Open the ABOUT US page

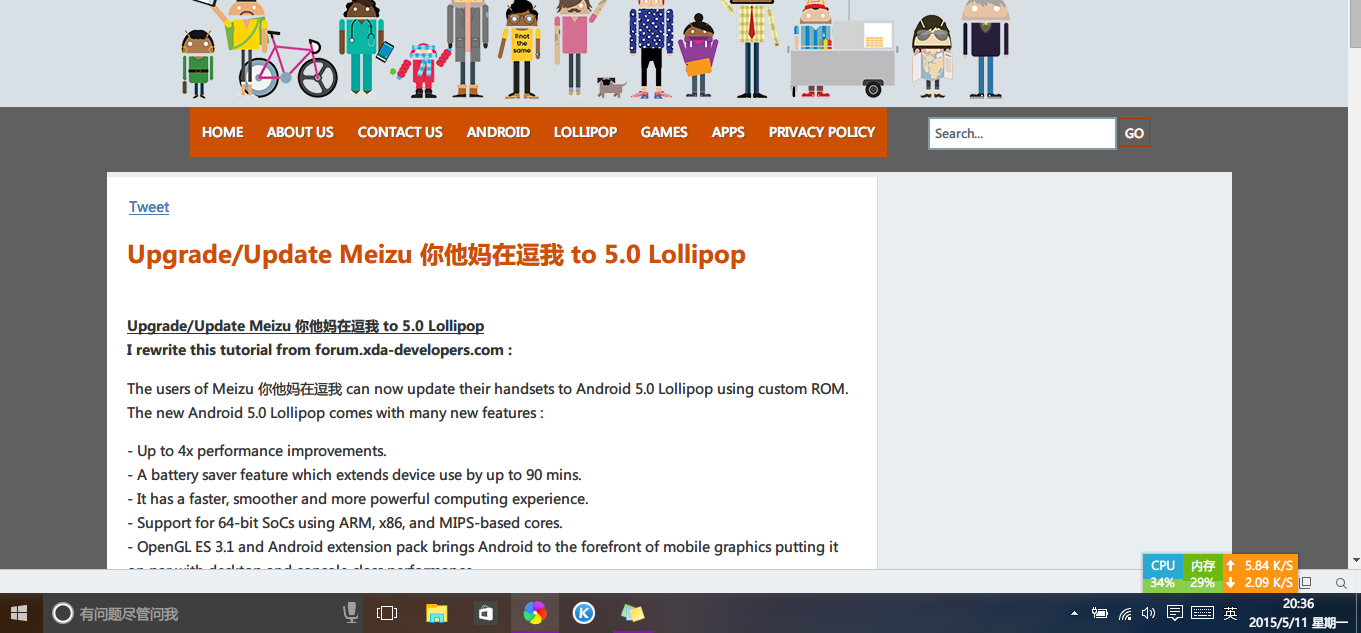tap(300, 132)
